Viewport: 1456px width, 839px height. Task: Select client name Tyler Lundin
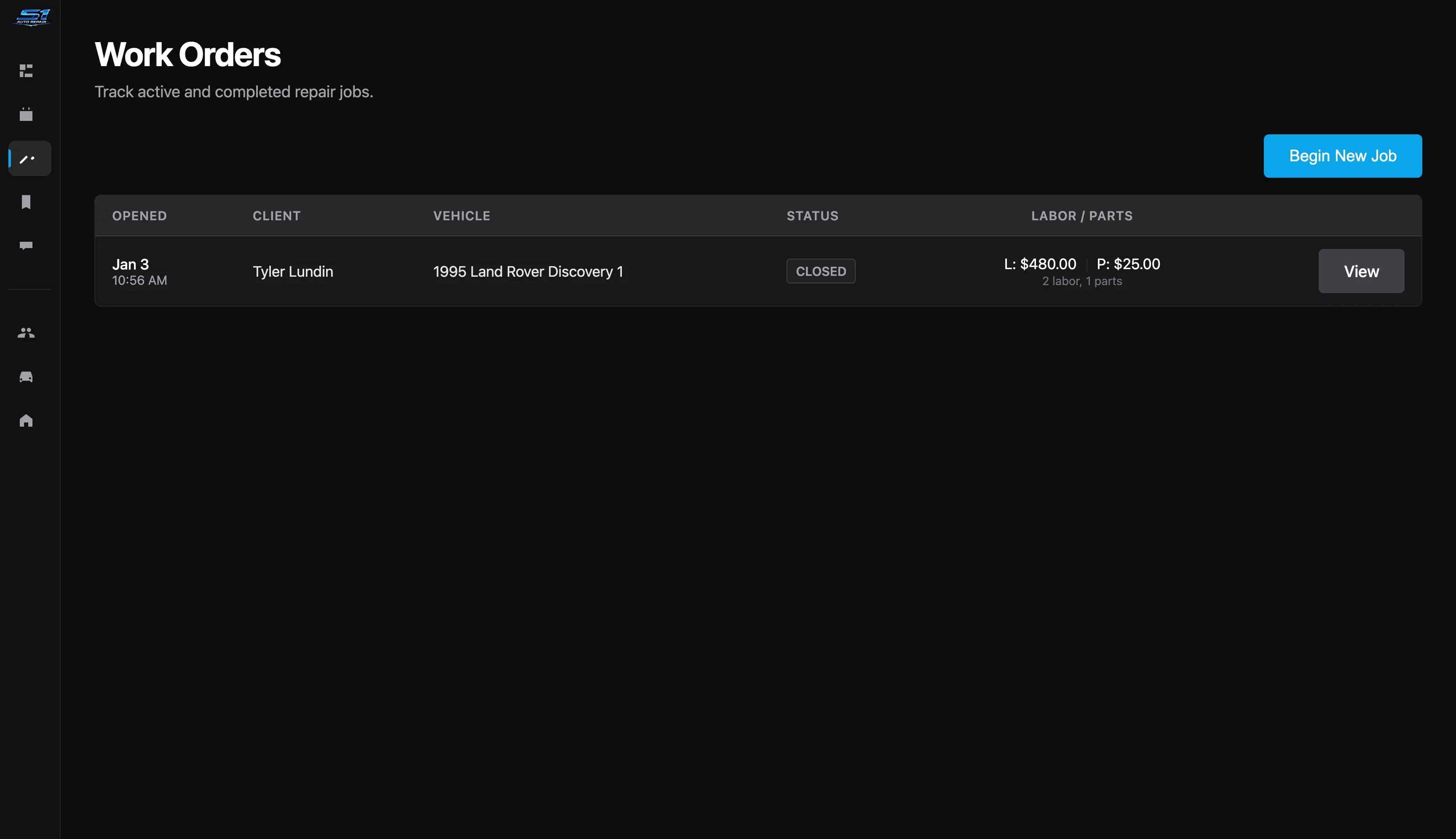293,272
